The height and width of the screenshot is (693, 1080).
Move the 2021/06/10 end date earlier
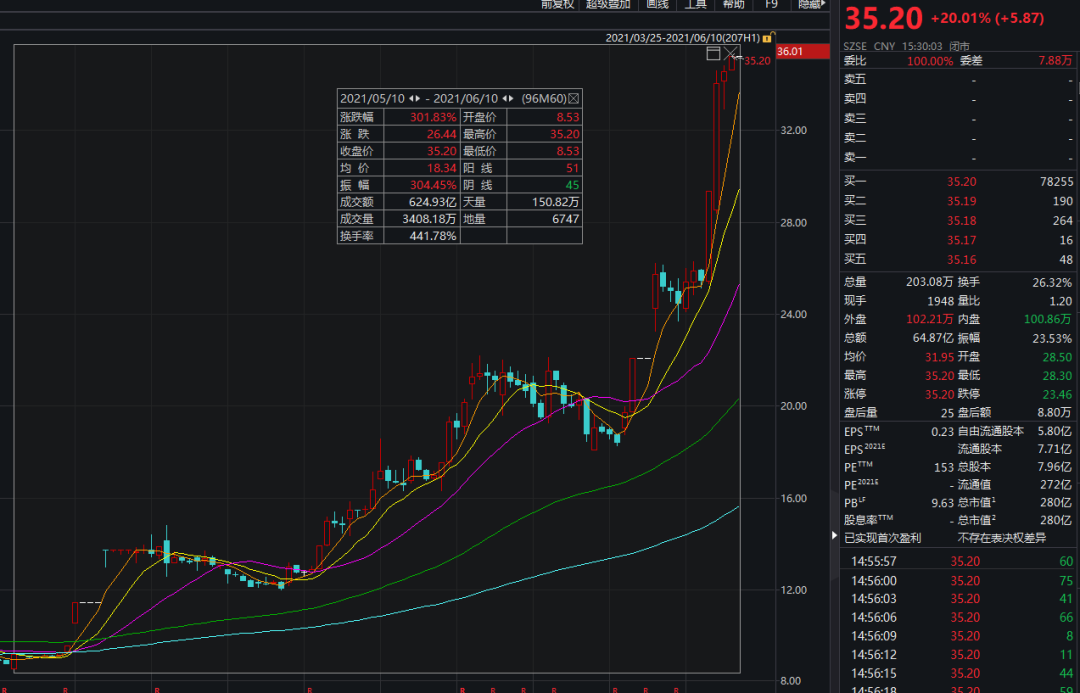tap(504, 98)
